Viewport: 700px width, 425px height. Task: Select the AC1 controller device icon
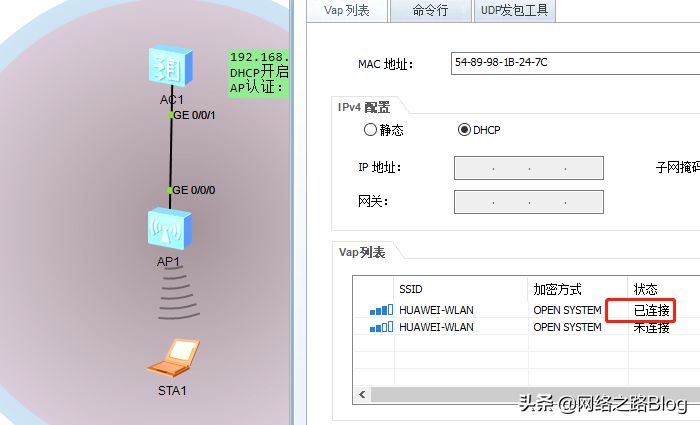click(171, 67)
